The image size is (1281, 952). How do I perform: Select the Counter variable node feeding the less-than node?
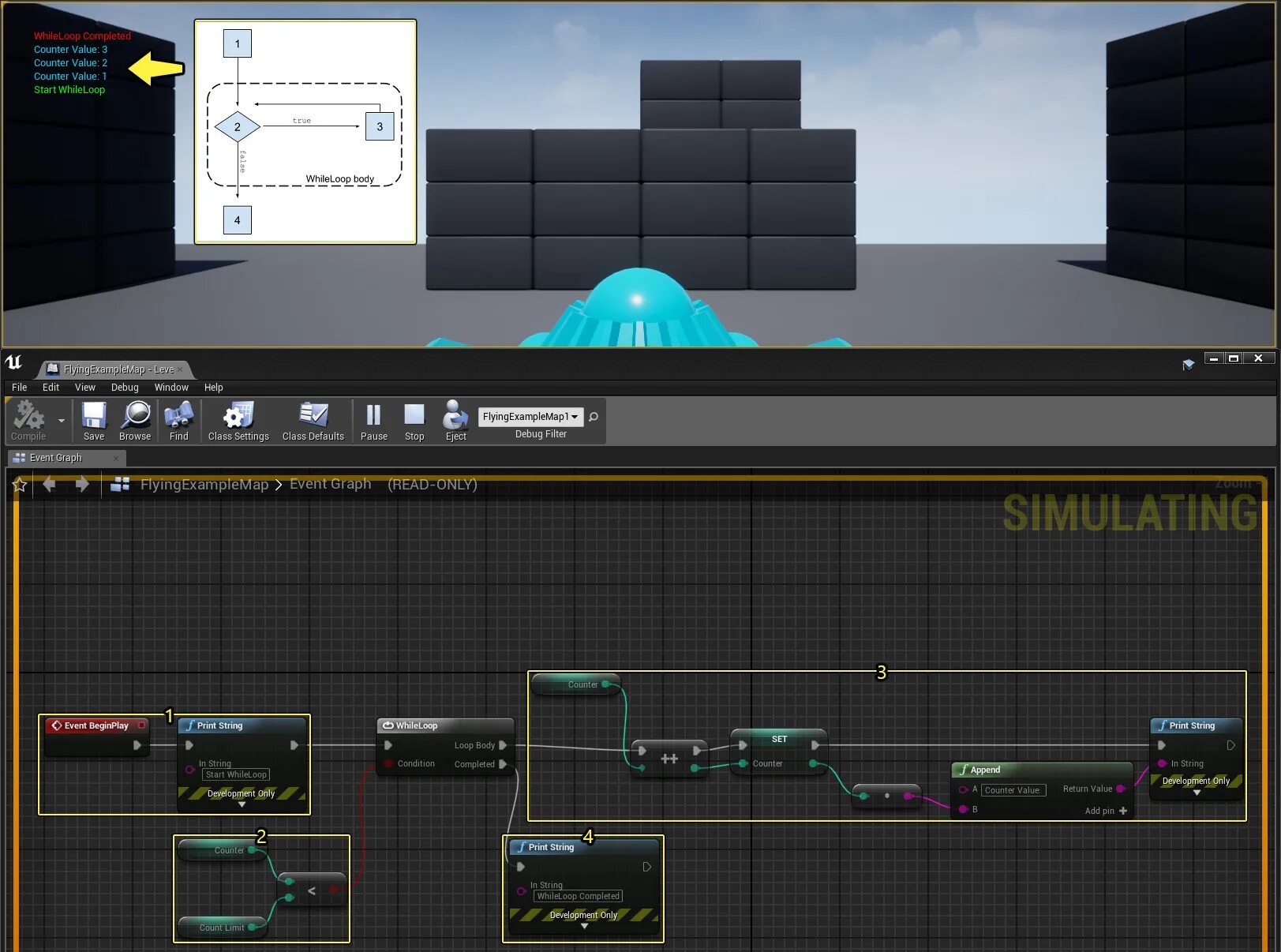coord(222,850)
